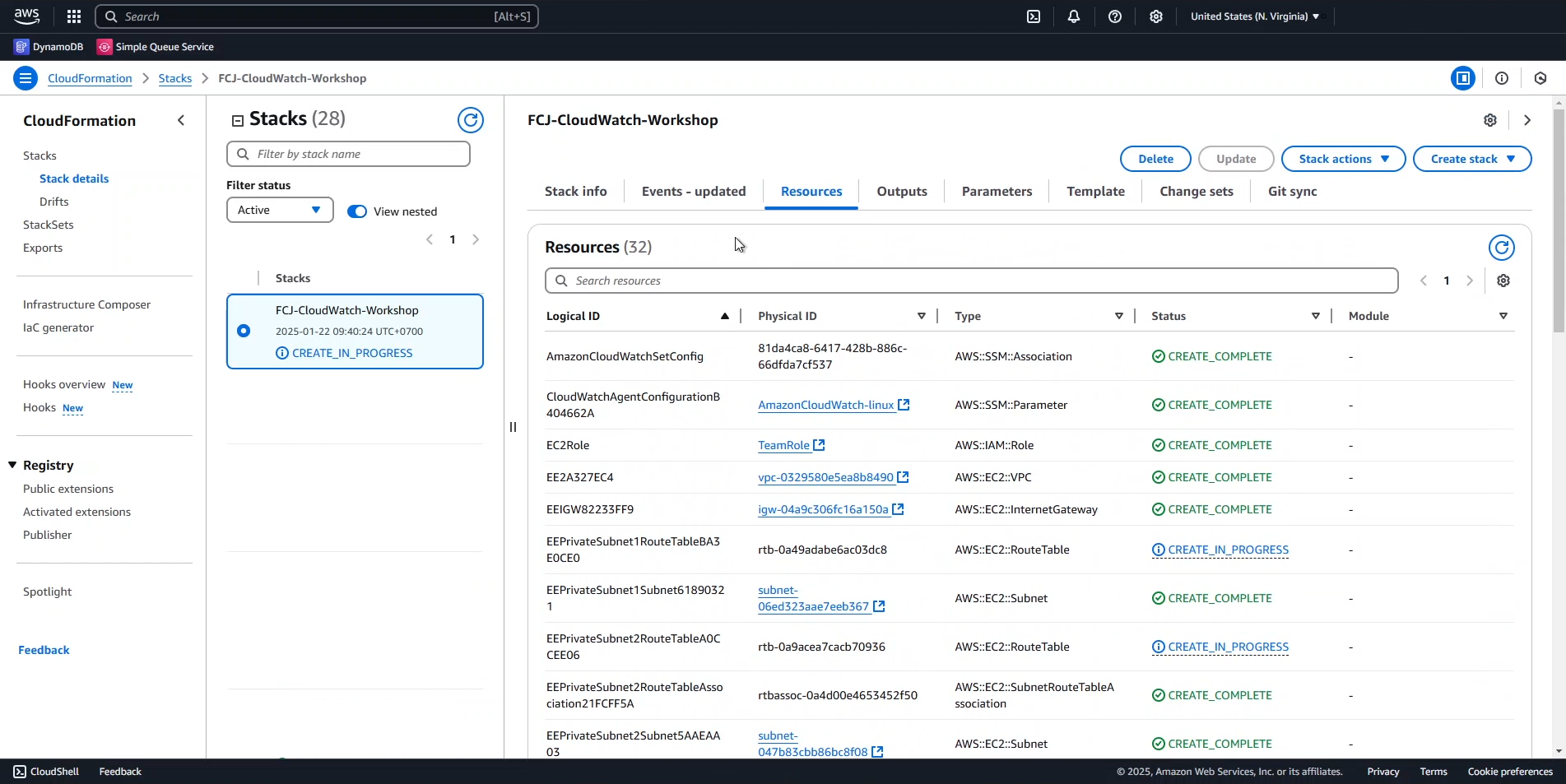Open the hexagon tools icon in breadcrumb bar
Image resolution: width=1566 pixels, height=784 pixels.
click(x=1540, y=78)
